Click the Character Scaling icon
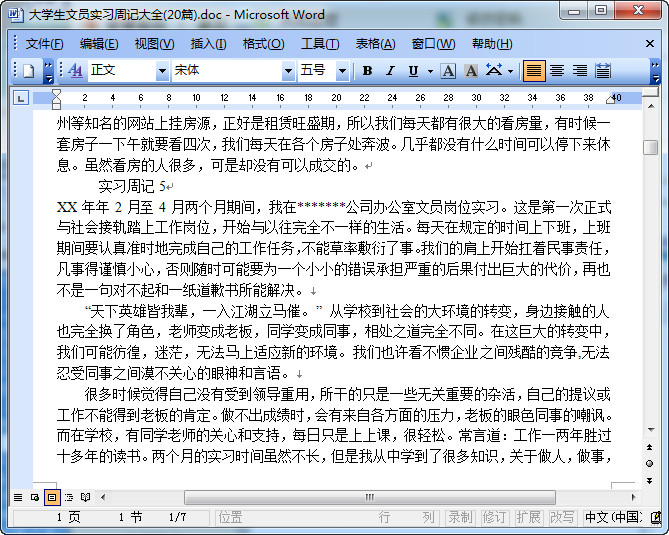The width and height of the screenshot is (669, 535). click(494, 70)
